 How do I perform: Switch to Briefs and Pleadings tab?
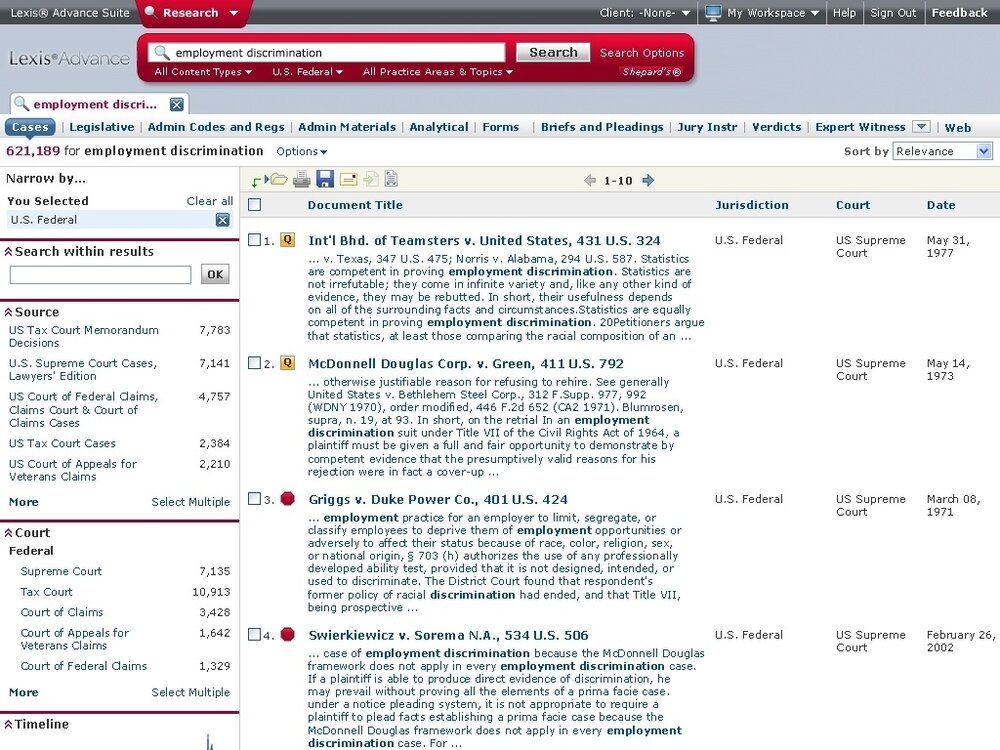click(602, 127)
